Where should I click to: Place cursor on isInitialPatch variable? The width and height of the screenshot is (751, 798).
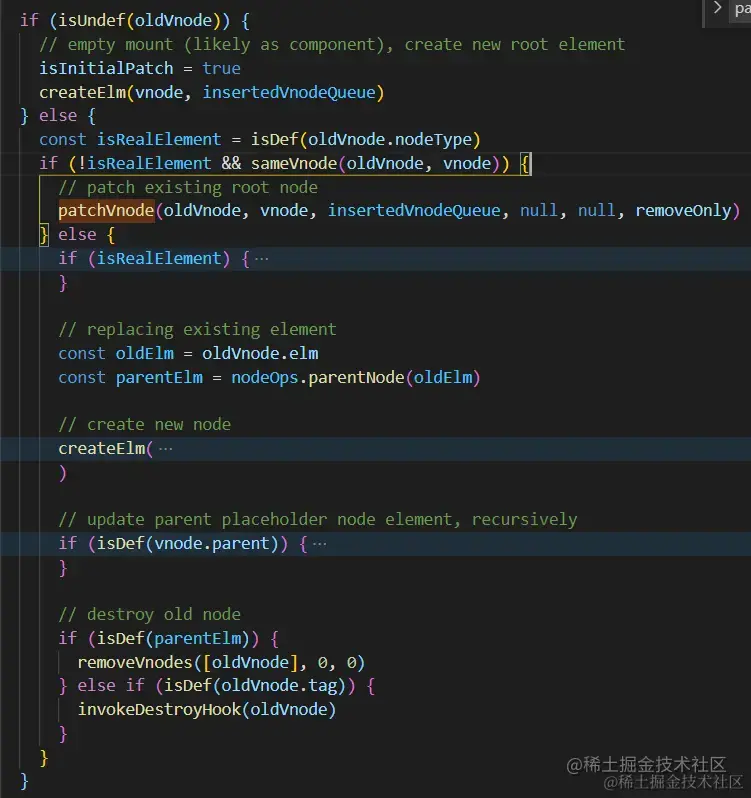(106, 68)
